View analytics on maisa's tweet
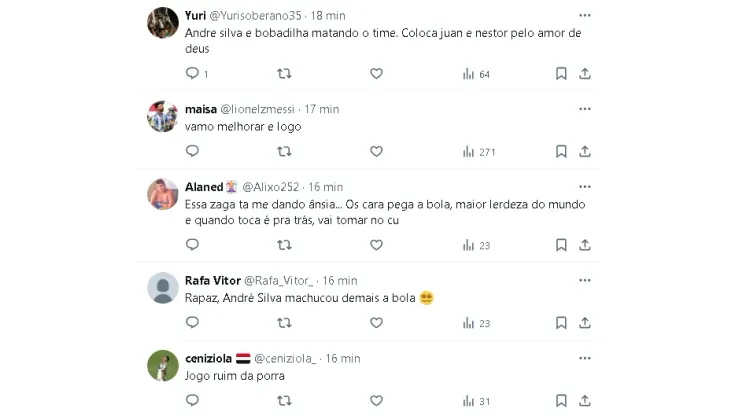Screen dimensions: 740x416 (480, 151)
